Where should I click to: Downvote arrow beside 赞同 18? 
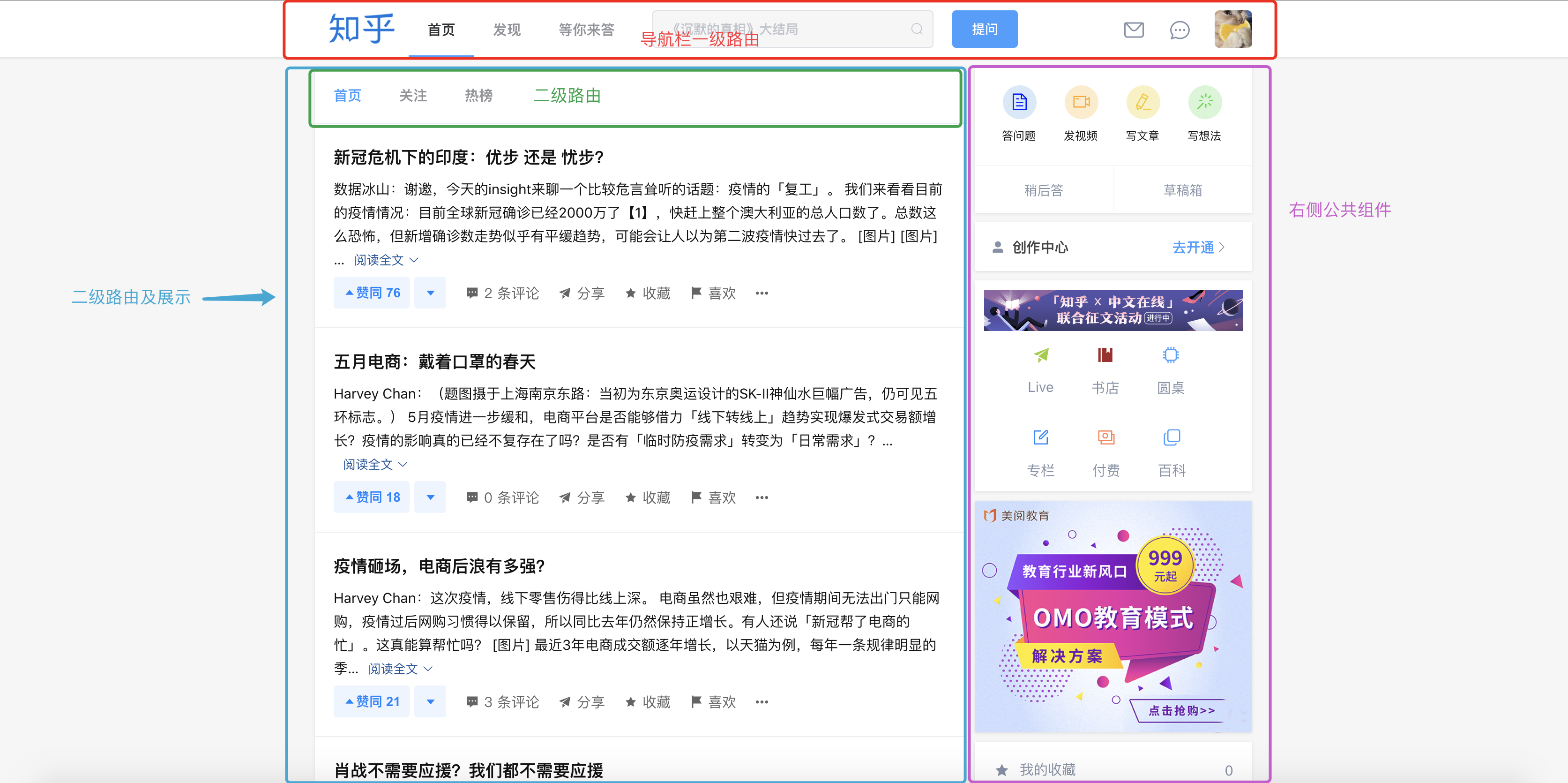point(430,497)
